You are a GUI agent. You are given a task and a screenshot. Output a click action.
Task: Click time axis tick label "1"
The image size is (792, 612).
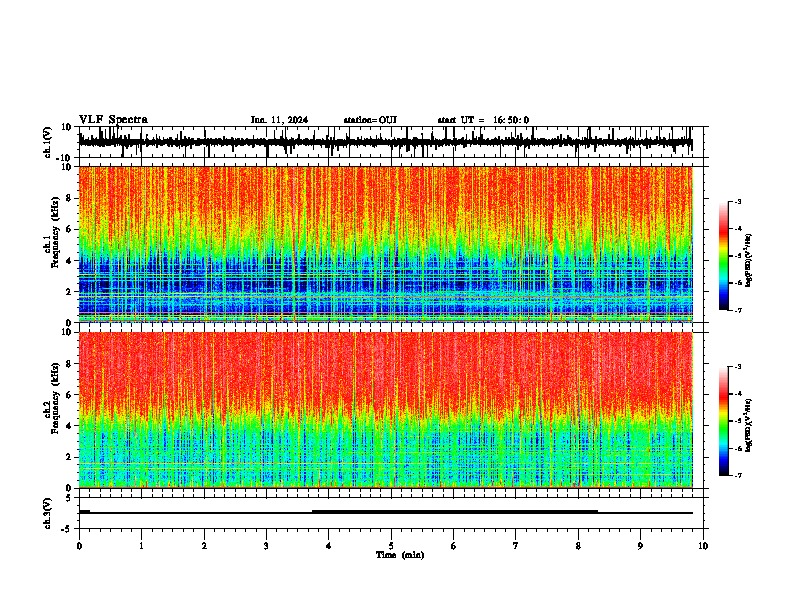141,546
